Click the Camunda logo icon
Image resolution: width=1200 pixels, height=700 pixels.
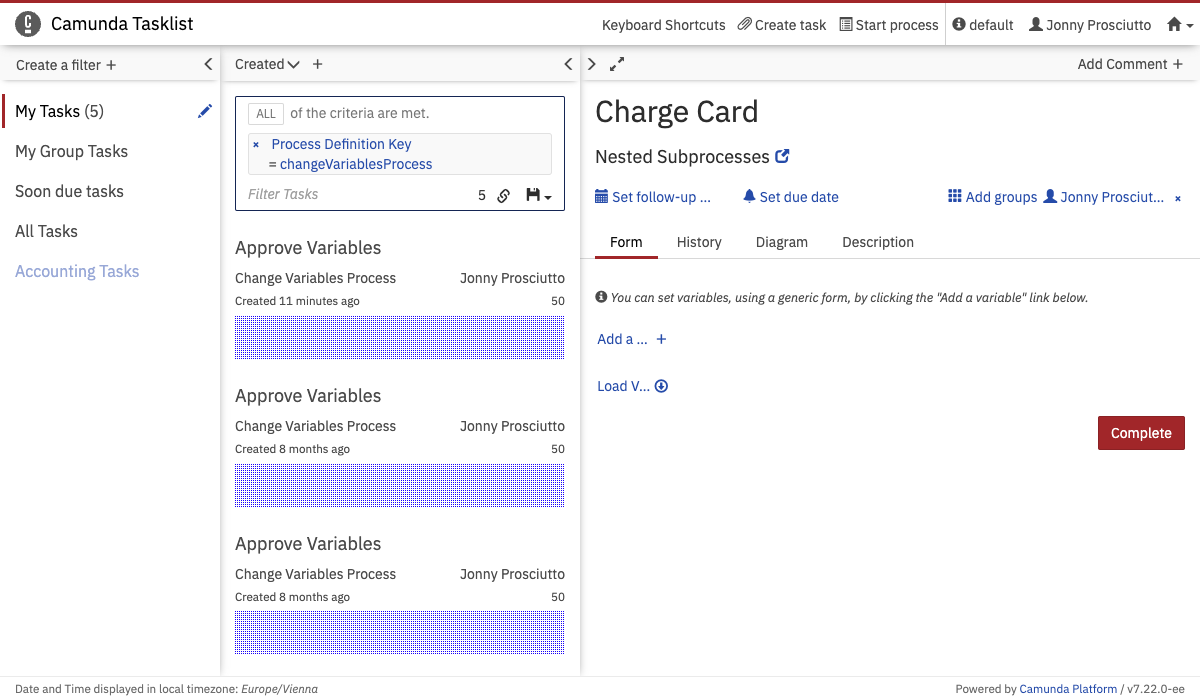click(29, 24)
